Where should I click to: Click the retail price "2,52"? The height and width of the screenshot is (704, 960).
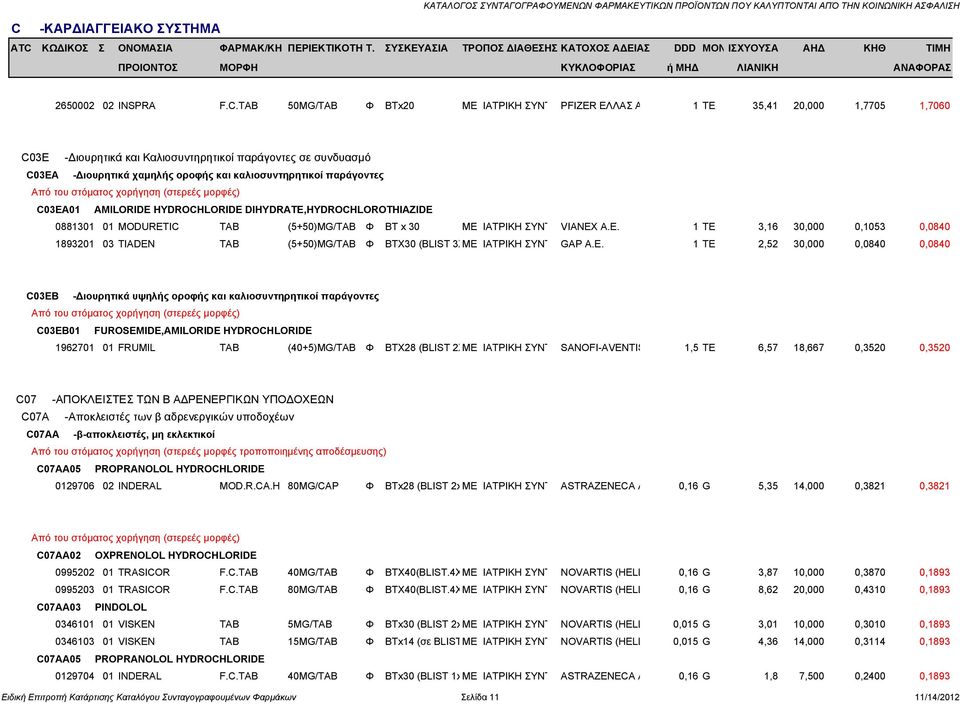768,244
